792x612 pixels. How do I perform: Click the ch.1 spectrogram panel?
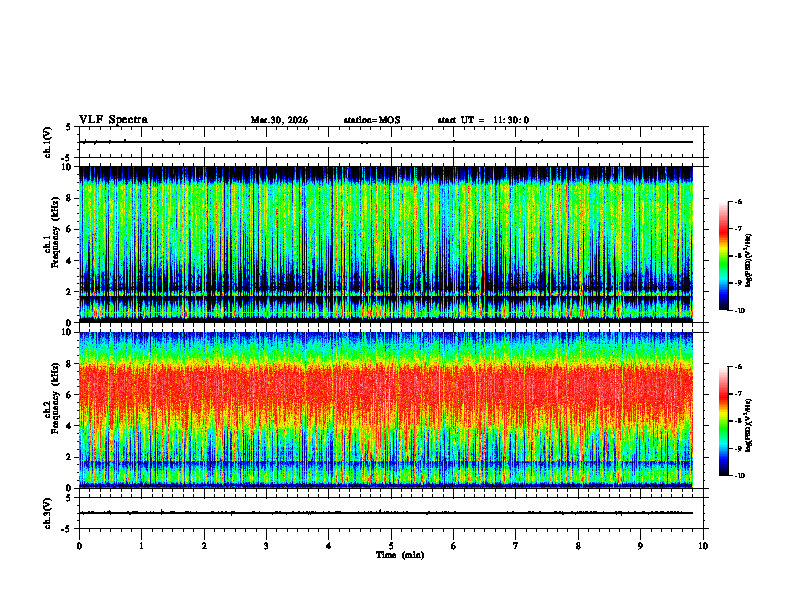[x=386, y=244]
